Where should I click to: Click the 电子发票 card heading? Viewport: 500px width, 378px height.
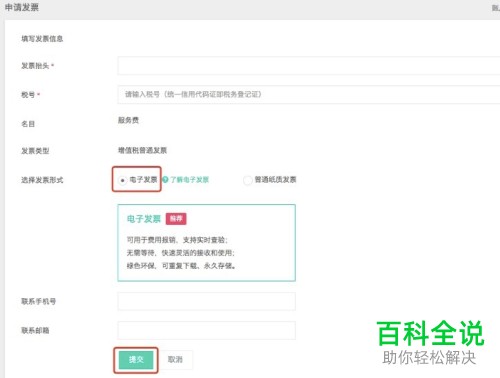click(x=144, y=219)
